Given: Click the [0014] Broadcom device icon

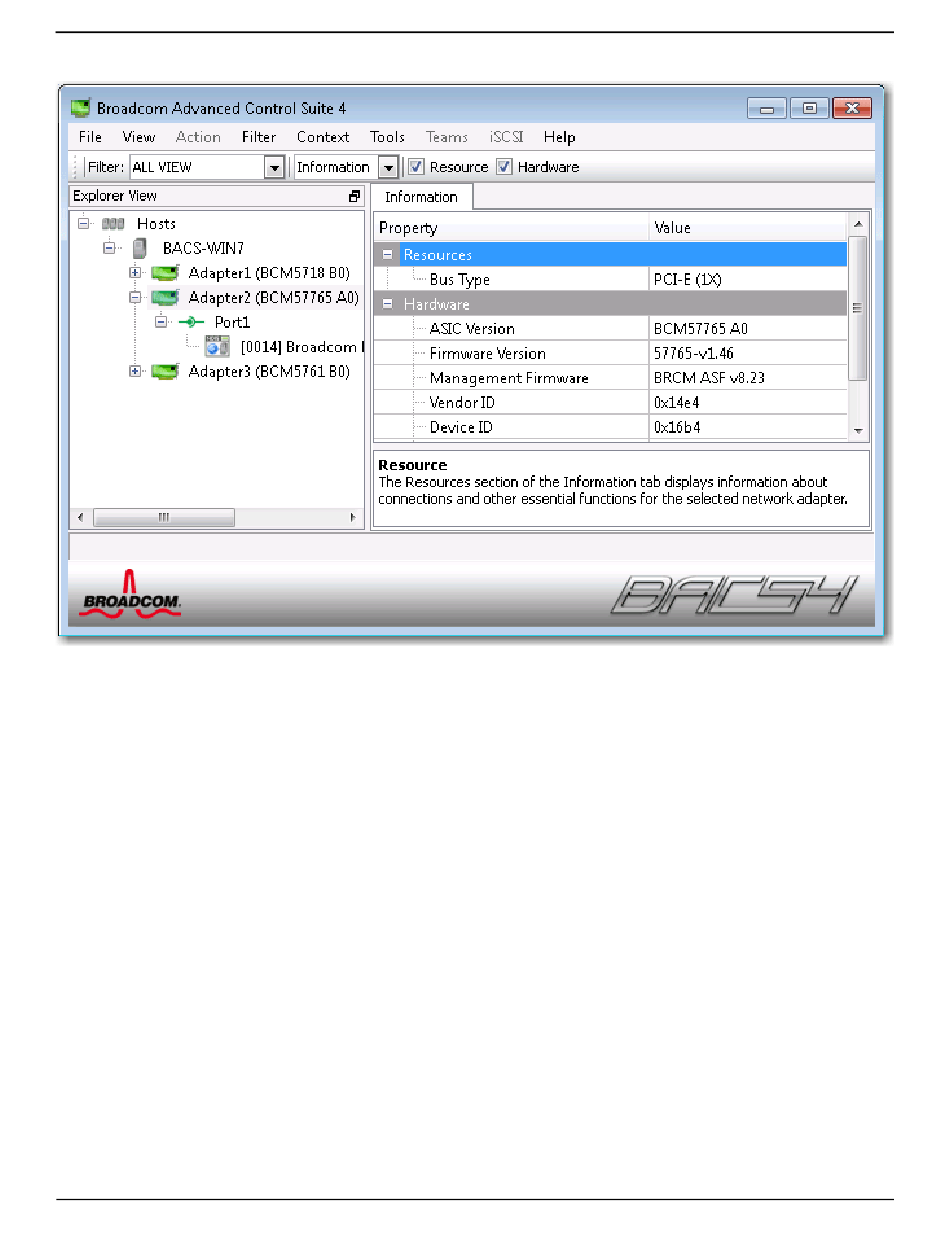Looking at the screenshot, I should click(217, 347).
